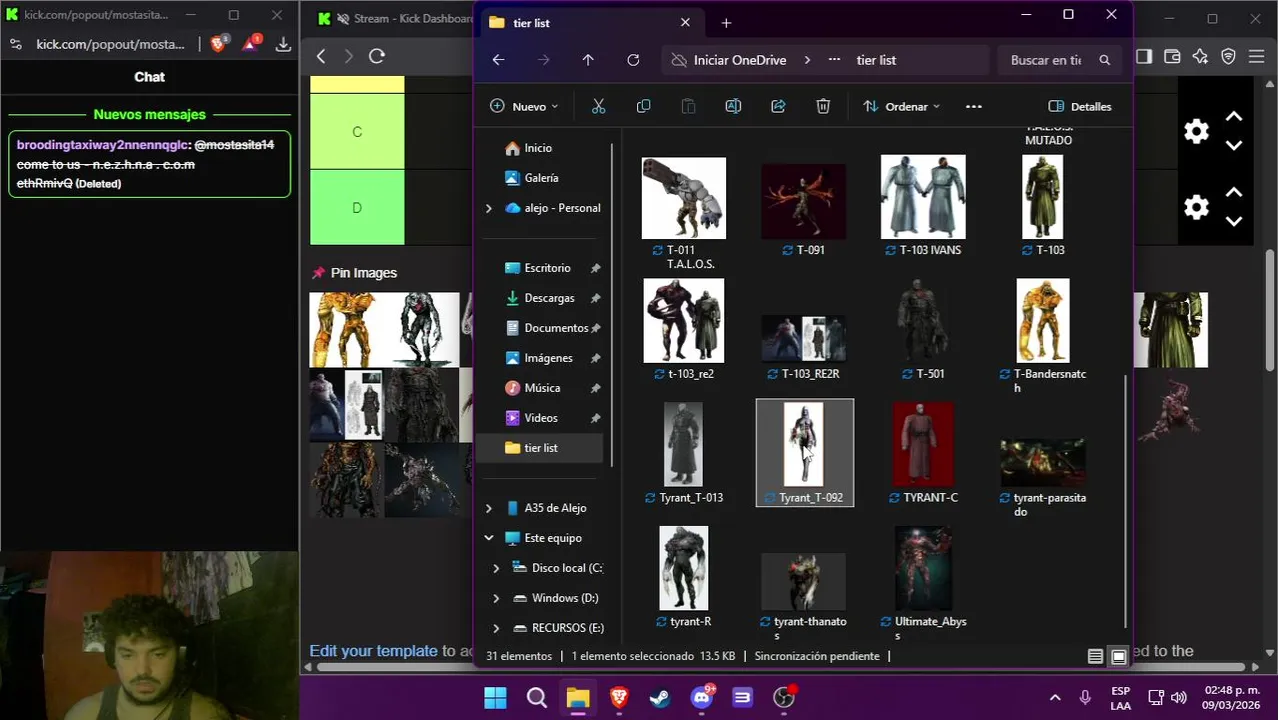Click the Windows Start button
Viewport: 1278px width, 720px height.
(x=495, y=697)
